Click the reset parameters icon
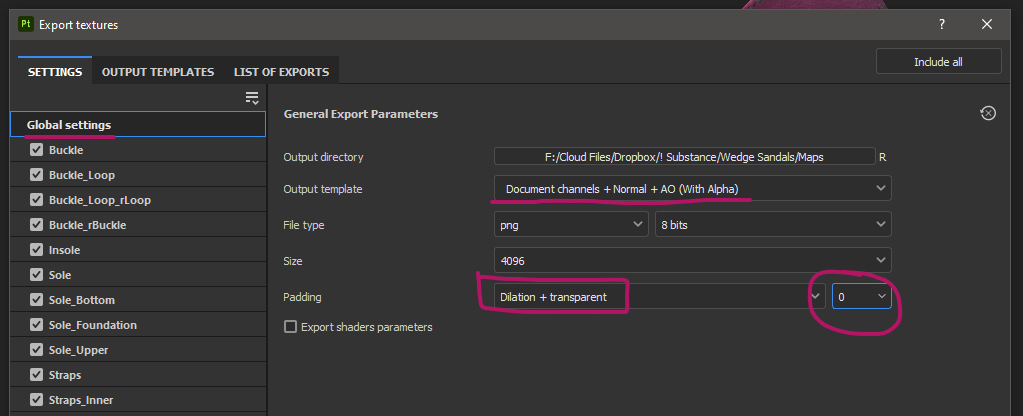 click(x=988, y=114)
